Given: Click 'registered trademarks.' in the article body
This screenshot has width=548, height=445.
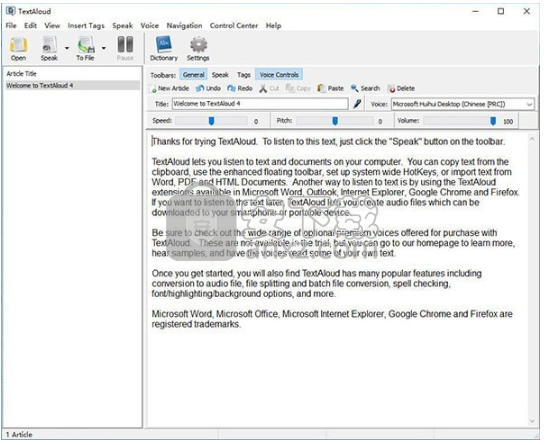Looking at the screenshot, I should [196, 324].
